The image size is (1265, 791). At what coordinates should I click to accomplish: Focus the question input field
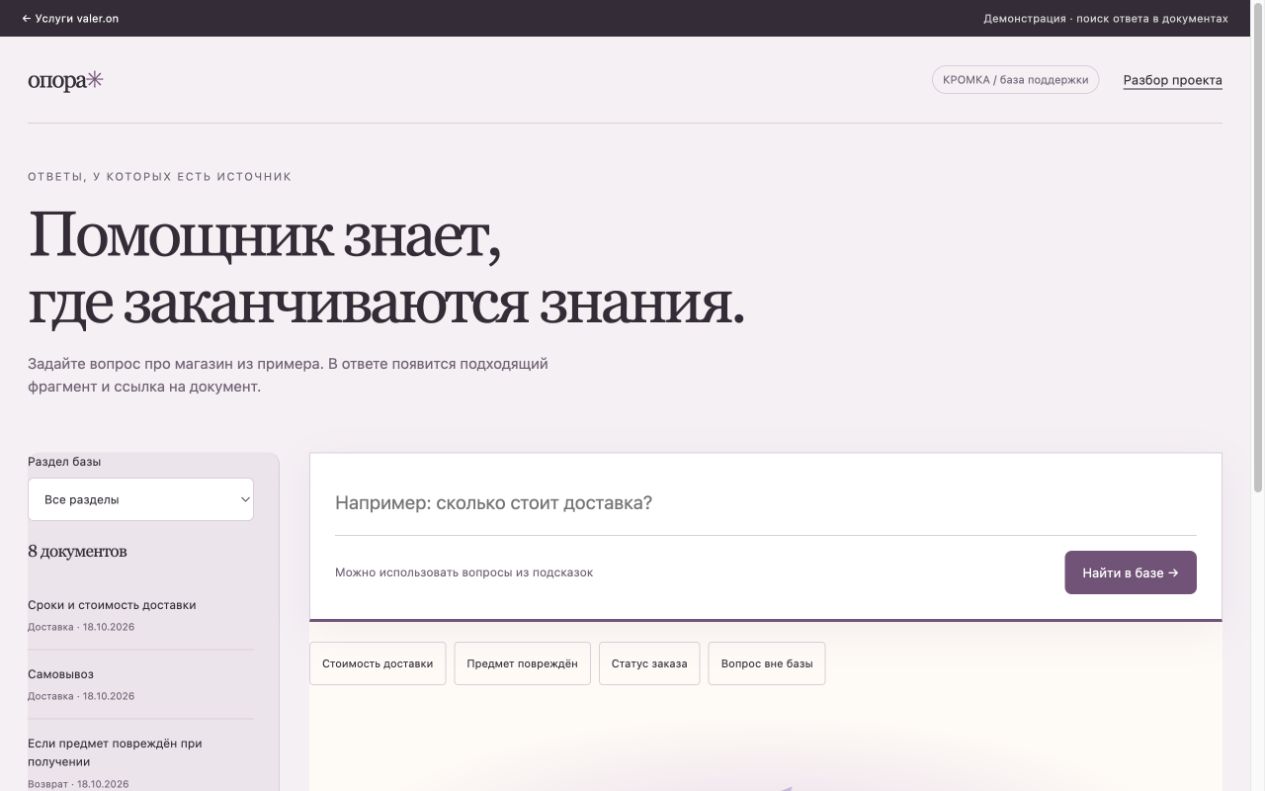[x=765, y=503]
